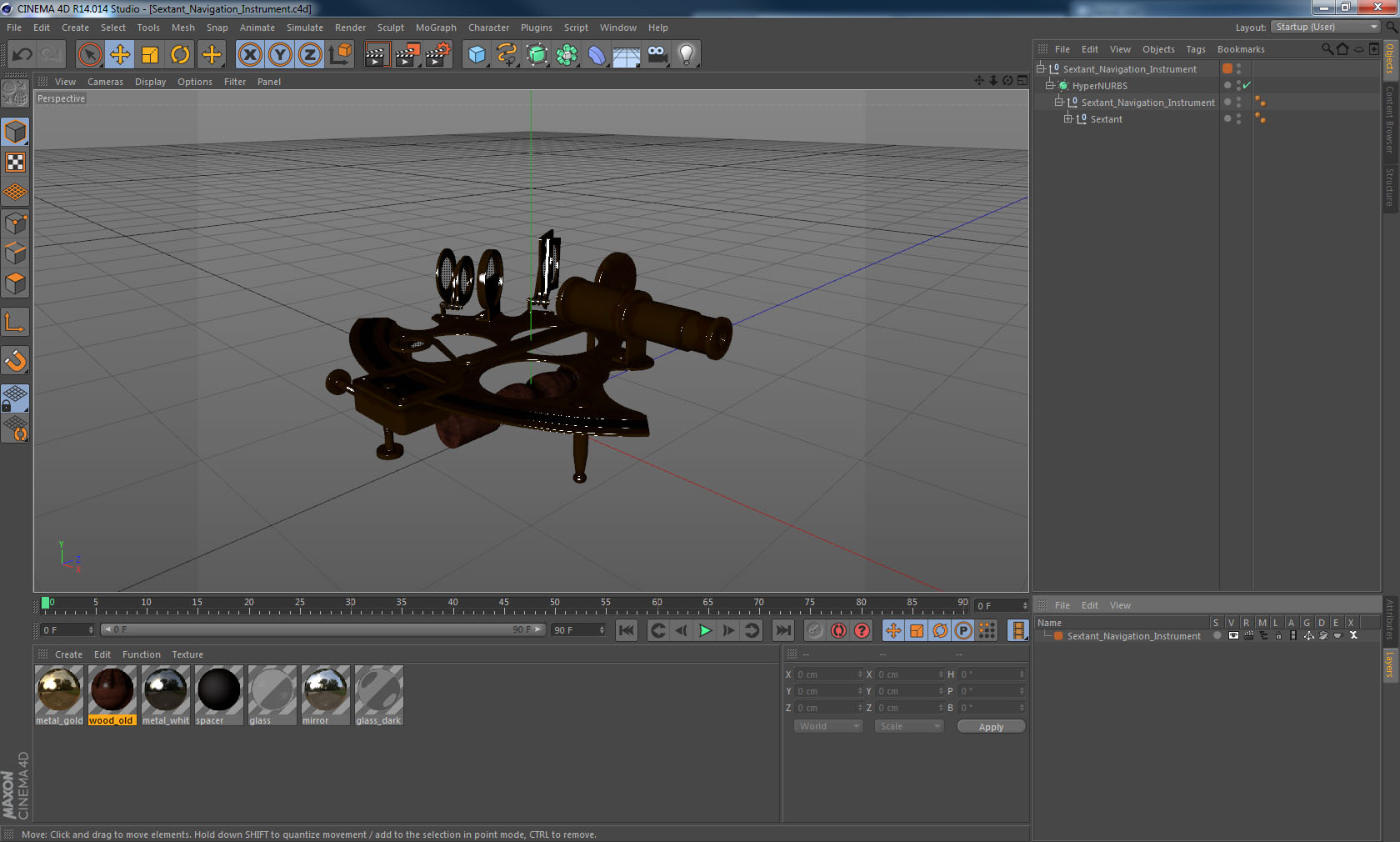Select the metal_gold material swatch
Viewport: 1400px width, 842px height.
tap(59, 695)
